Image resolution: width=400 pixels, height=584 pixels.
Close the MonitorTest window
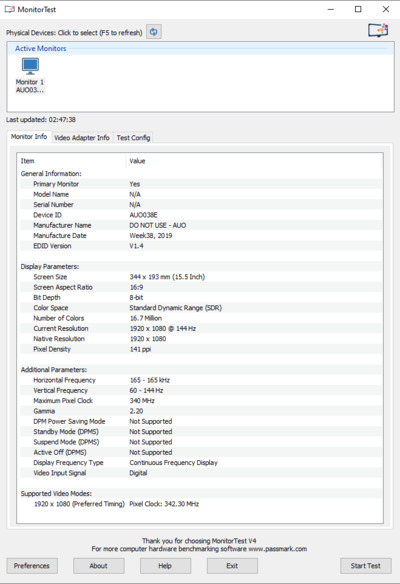[386, 9]
